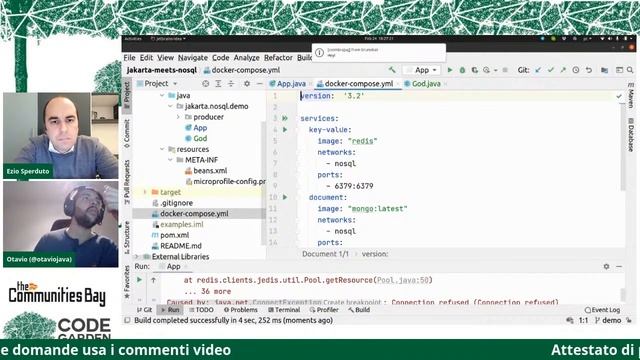Click the Build project hammer icon
Image resolution: width=640 pixels, height=360 pixels.
tap(392, 70)
